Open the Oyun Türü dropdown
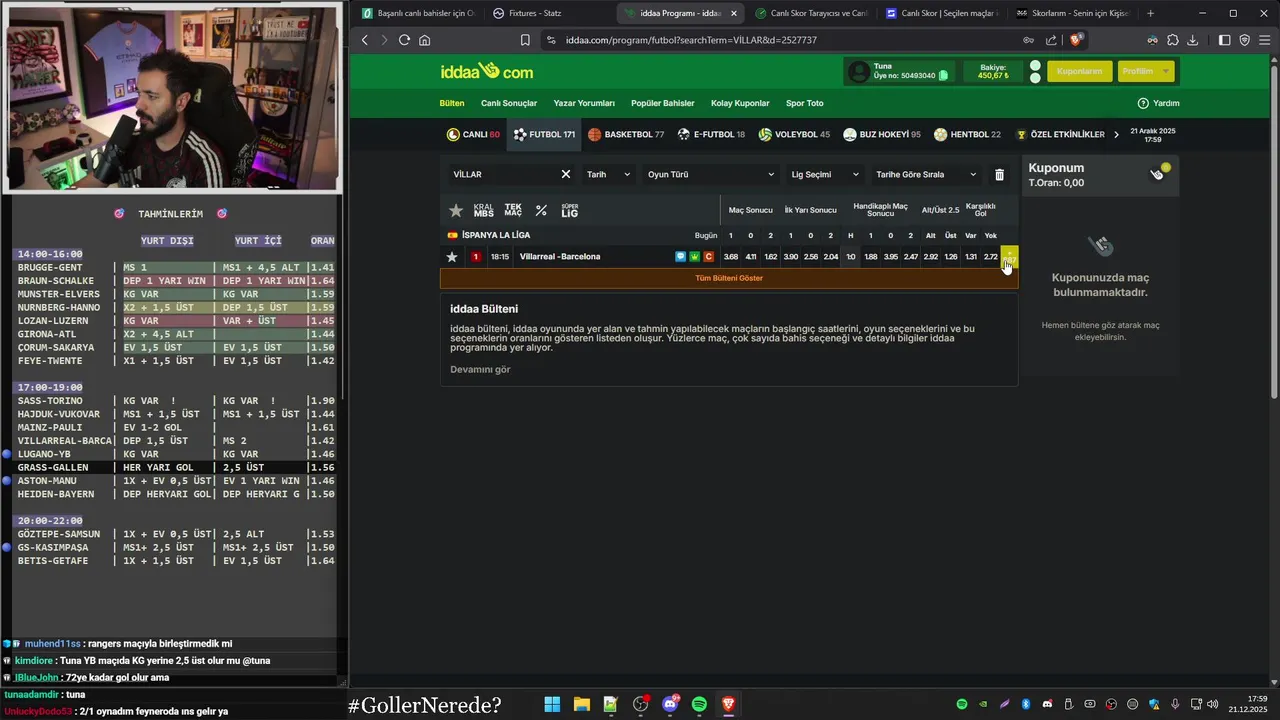 point(711,174)
